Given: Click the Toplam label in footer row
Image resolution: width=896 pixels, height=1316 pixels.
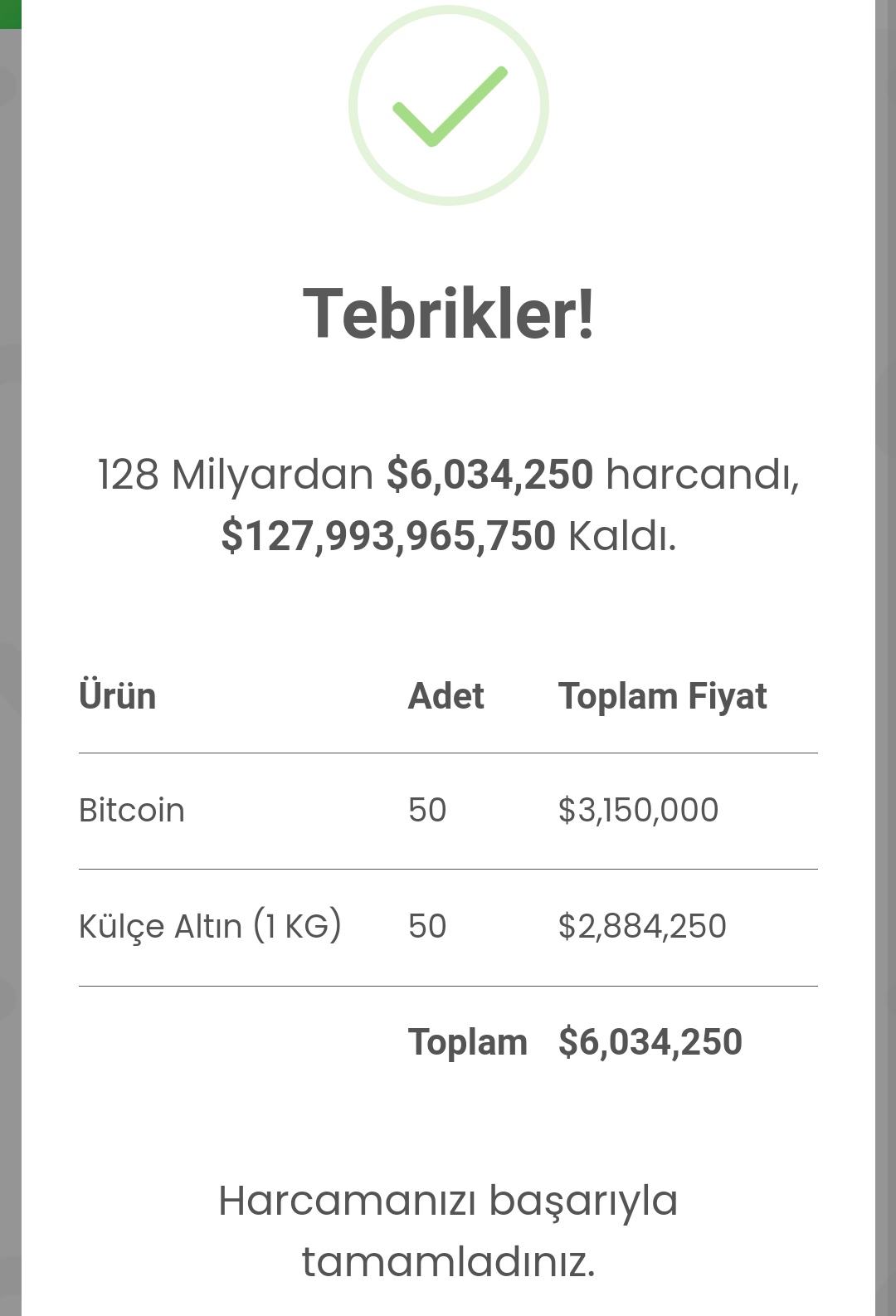Looking at the screenshot, I should [x=468, y=1042].
